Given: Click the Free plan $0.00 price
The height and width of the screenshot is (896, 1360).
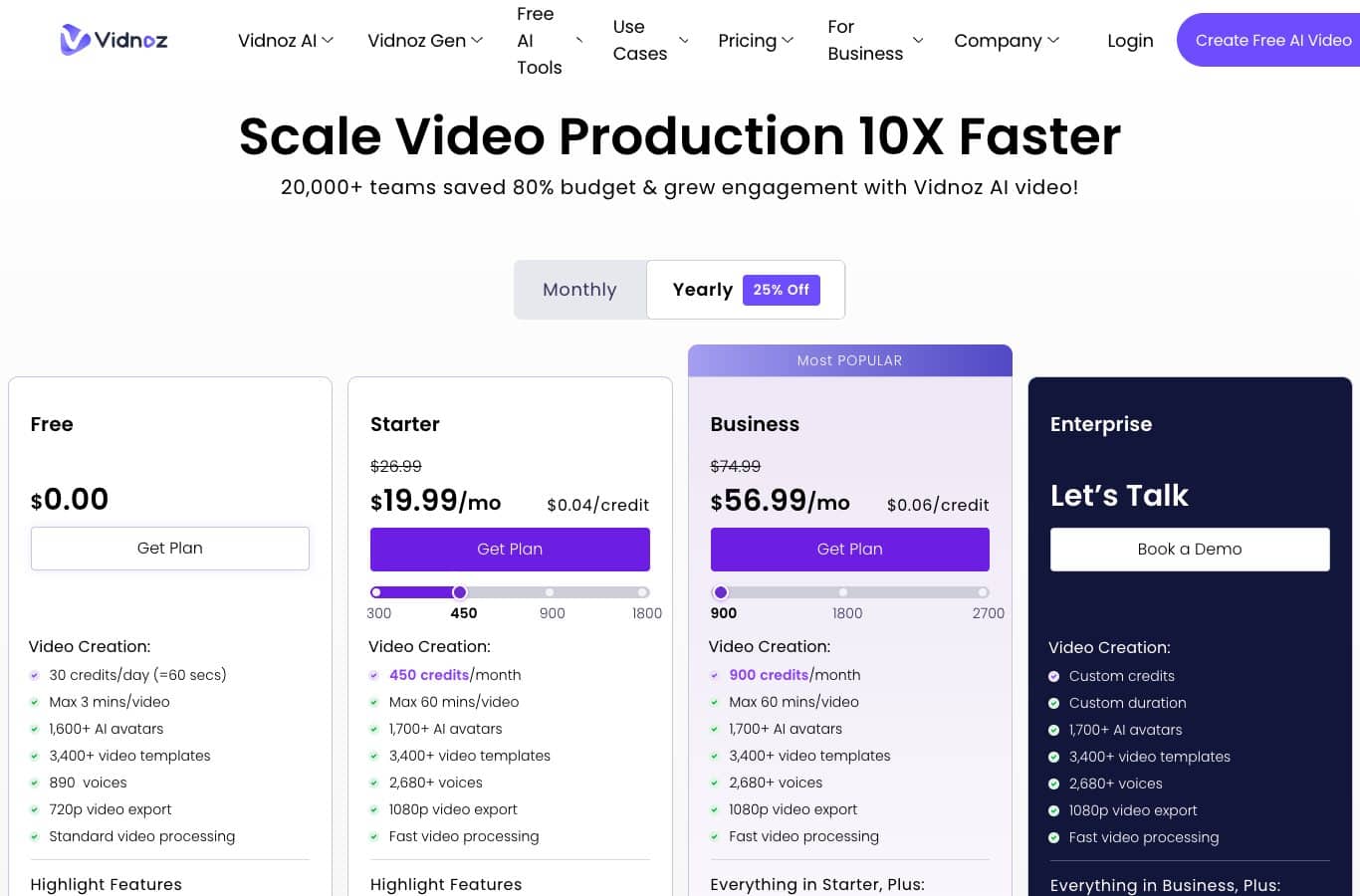Looking at the screenshot, I should [x=70, y=499].
